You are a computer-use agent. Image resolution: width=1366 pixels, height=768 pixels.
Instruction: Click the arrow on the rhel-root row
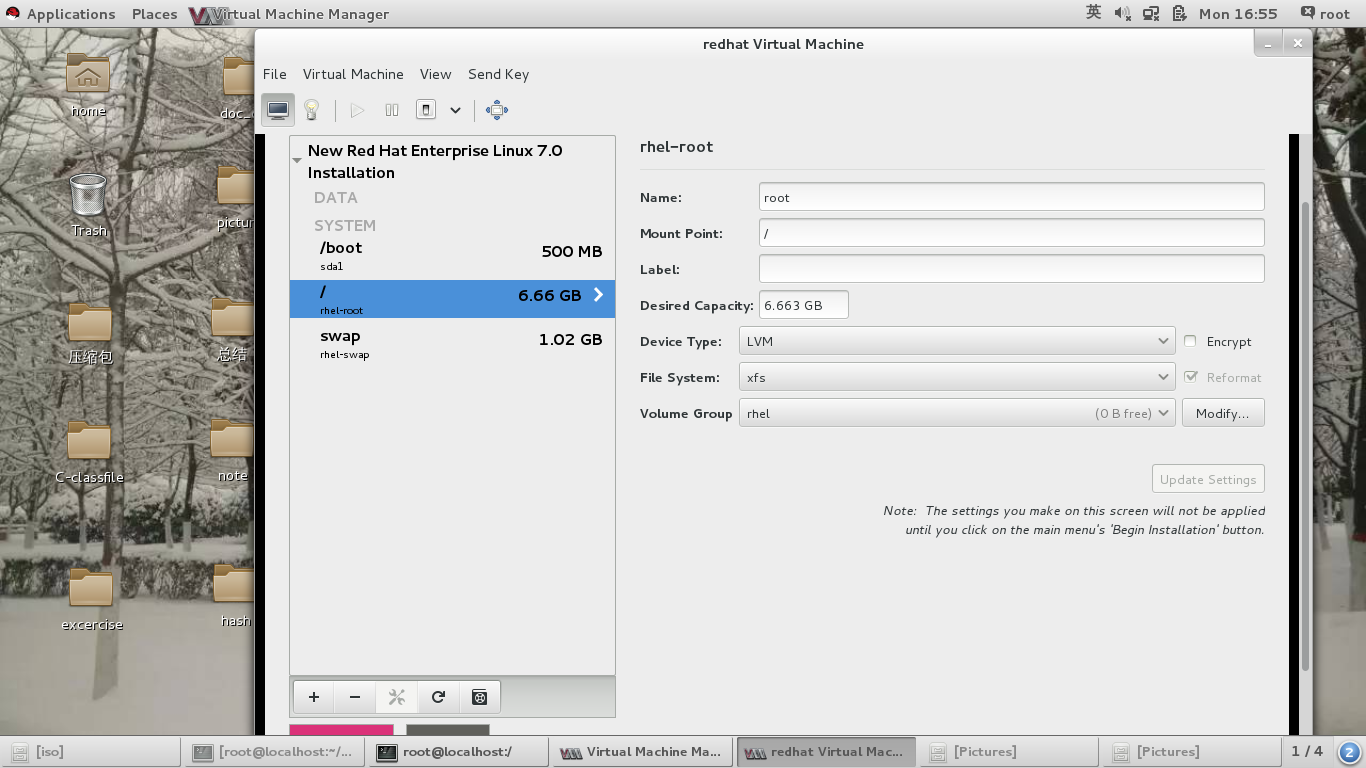click(x=598, y=294)
